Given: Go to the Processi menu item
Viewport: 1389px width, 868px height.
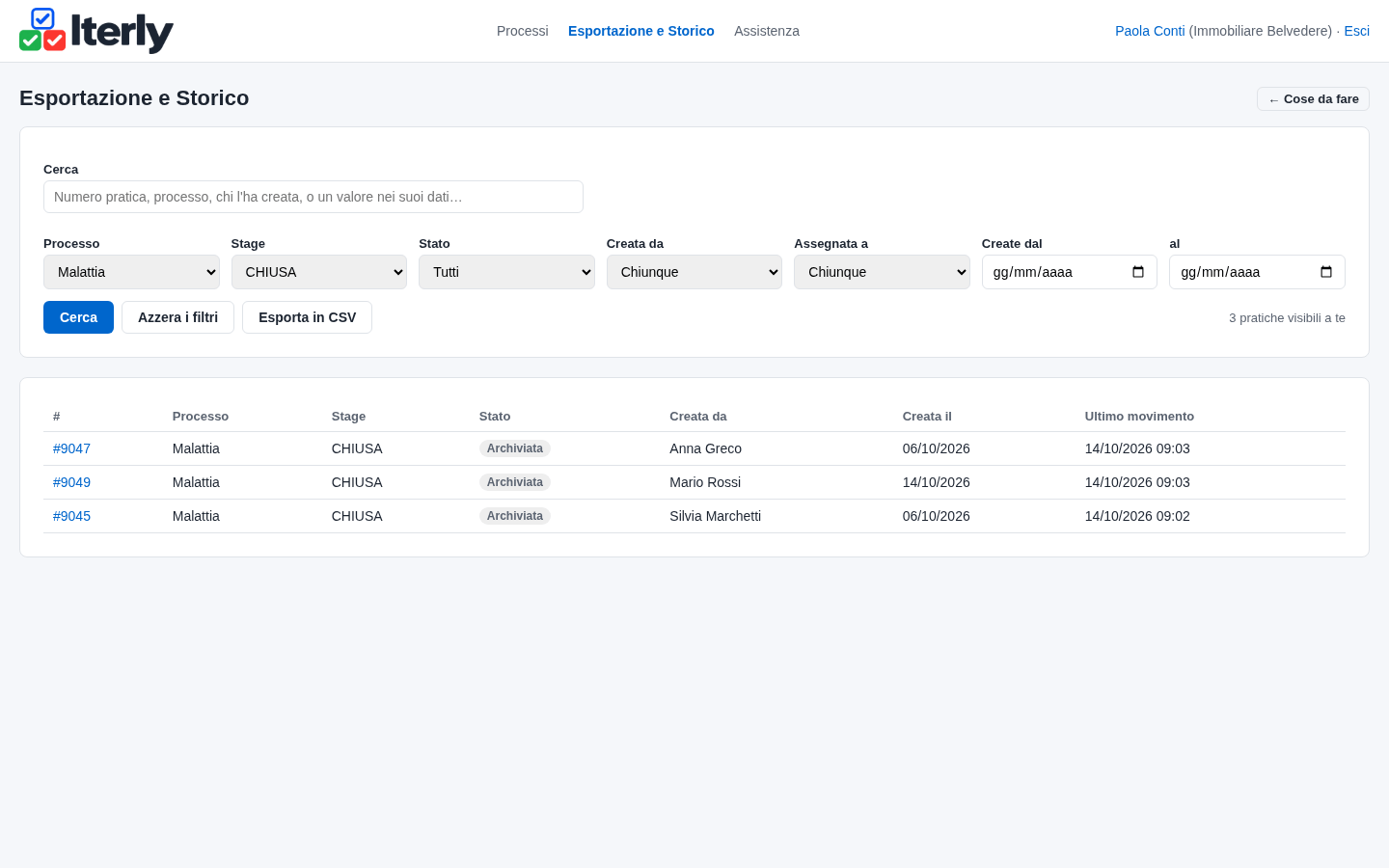Looking at the screenshot, I should (x=523, y=31).
